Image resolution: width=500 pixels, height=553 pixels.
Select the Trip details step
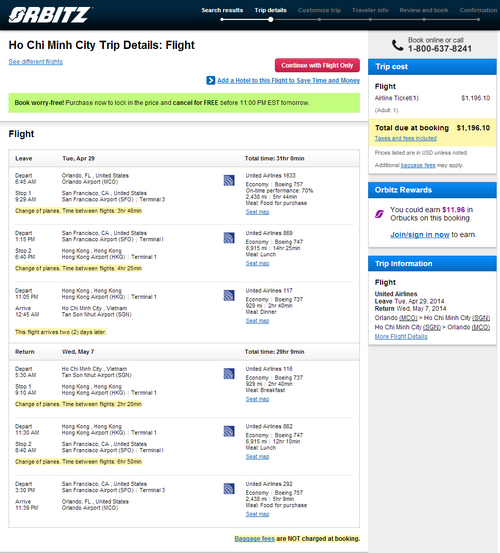(270, 10)
